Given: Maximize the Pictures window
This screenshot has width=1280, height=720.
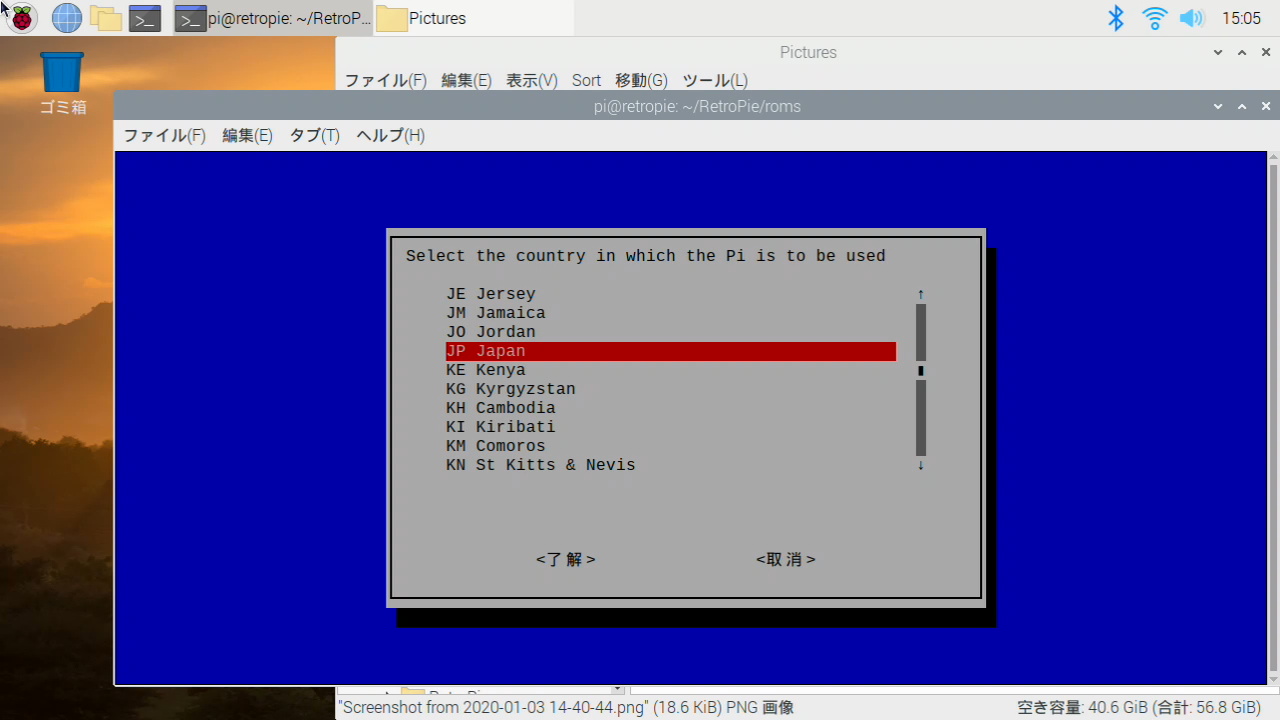Looking at the screenshot, I should [x=1242, y=52].
